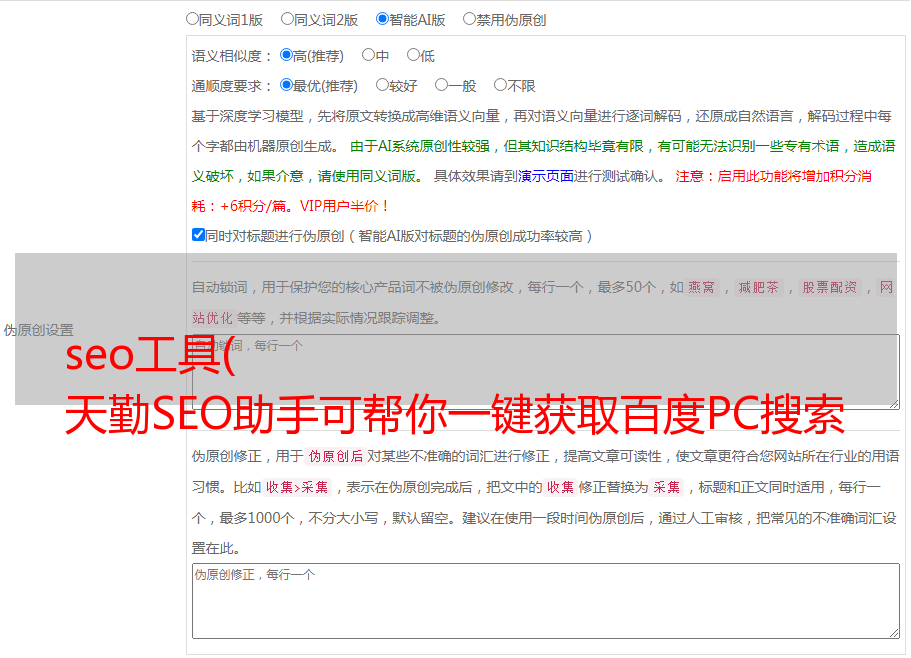Set 通顺度要求 to 最优(推荐)
The height and width of the screenshot is (658, 911).
point(286,85)
